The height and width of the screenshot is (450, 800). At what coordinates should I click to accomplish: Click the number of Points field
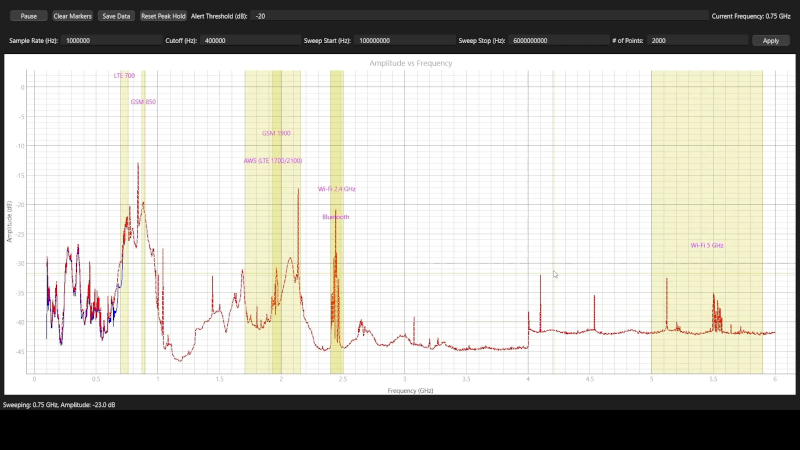click(698, 41)
